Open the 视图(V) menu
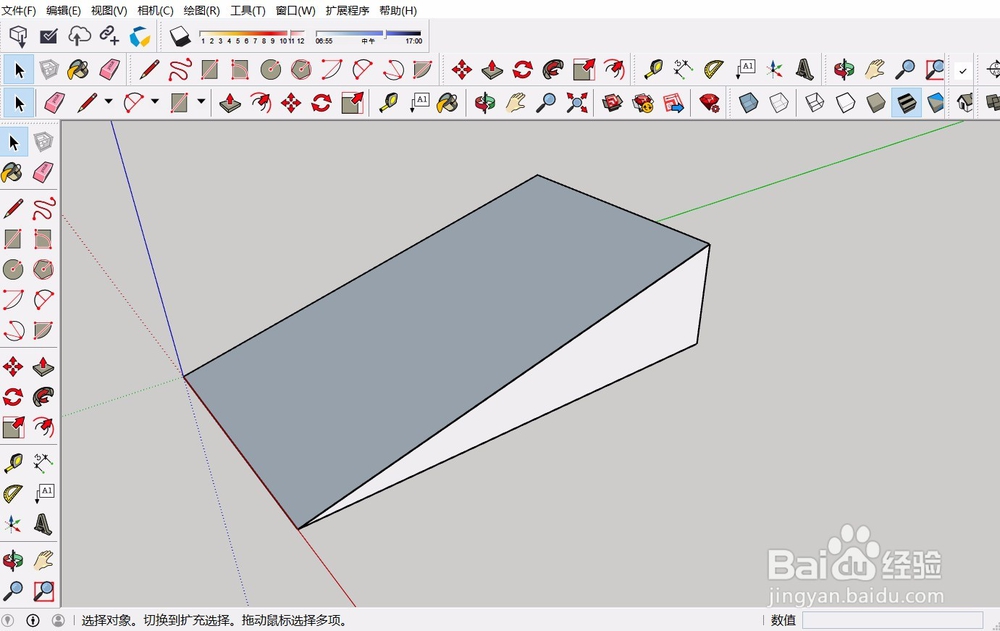 click(x=109, y=11)
